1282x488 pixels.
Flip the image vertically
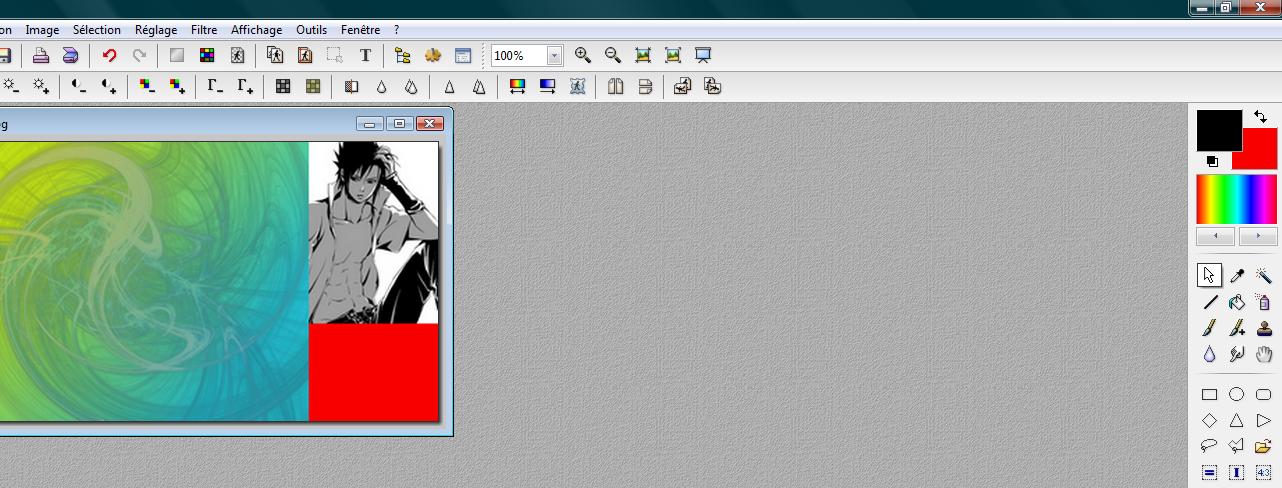[645, 86]
